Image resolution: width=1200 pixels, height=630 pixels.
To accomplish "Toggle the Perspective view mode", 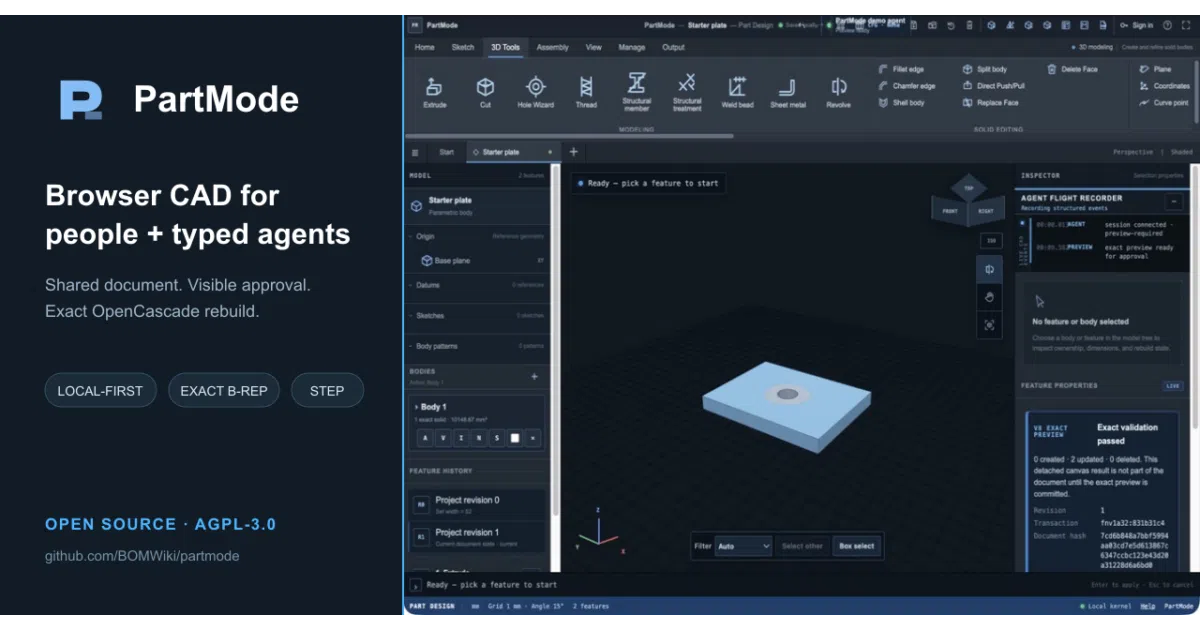I will 1132,152.
